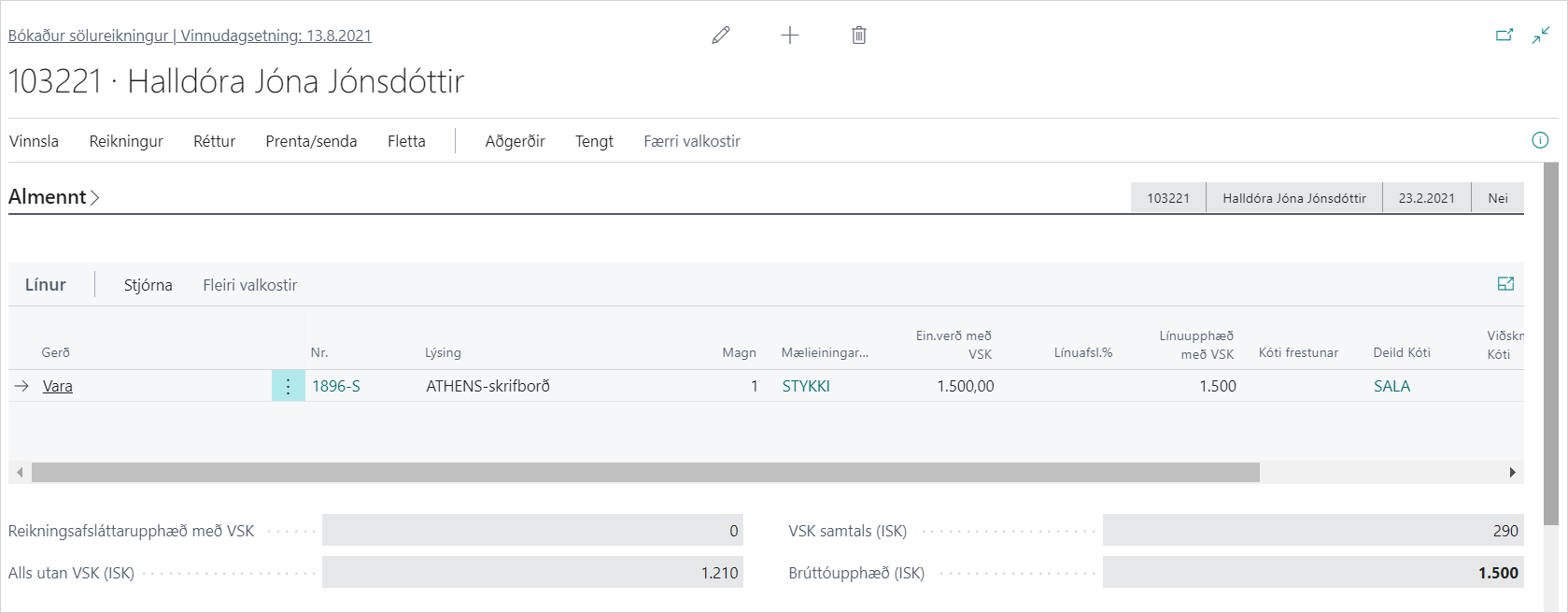Screen dimensions: 1568x613
Task: Maximize the Línur section icon
Action: coord(1505,284)
